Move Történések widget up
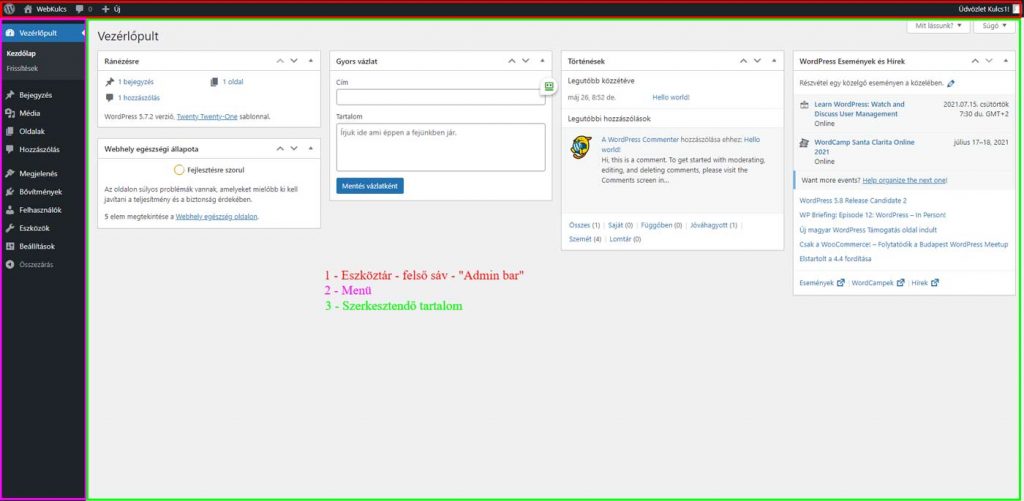This screenshot has height=501, width=1024. (744, 61)
